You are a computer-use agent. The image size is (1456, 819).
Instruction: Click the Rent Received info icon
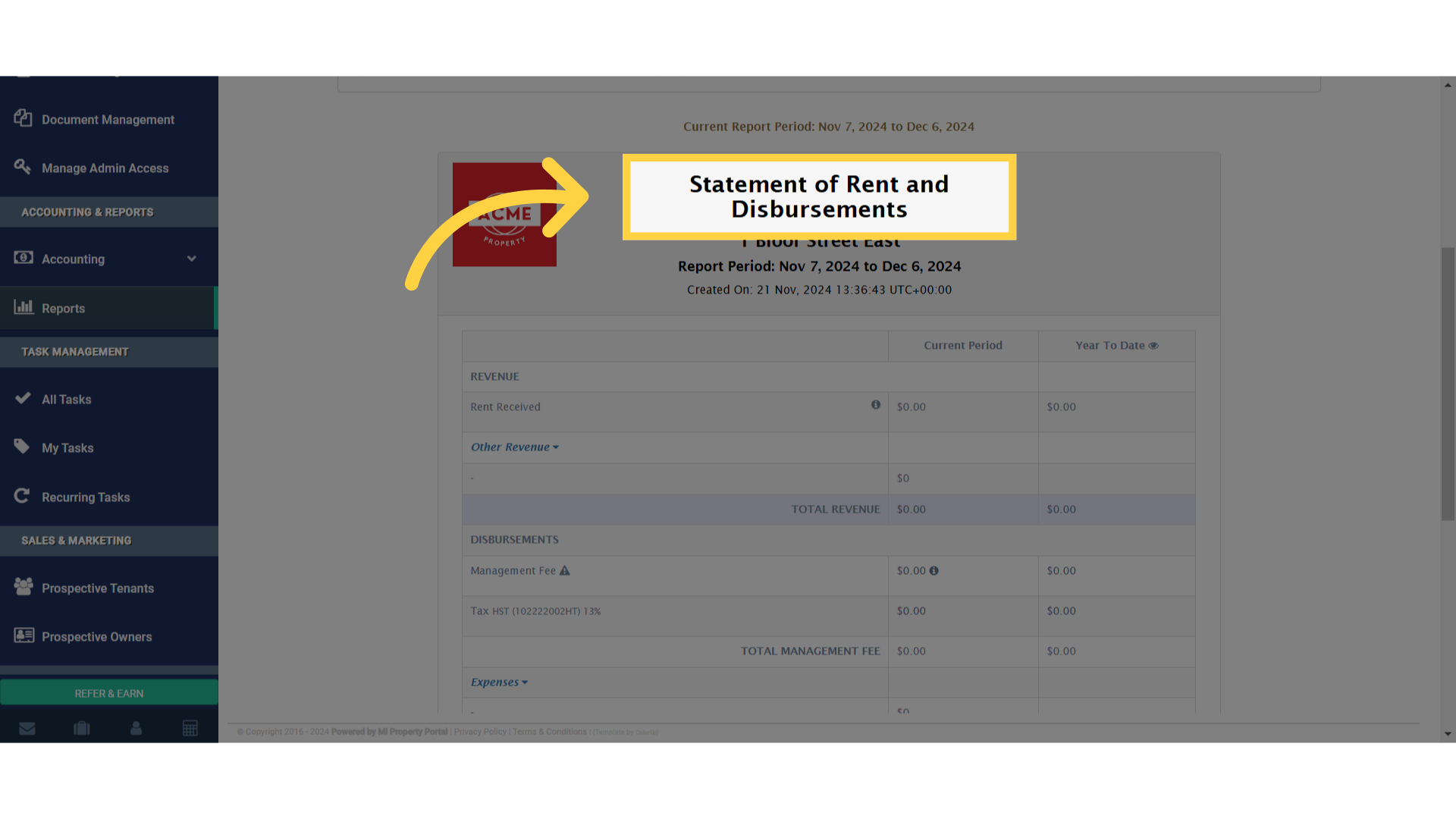pyautogui.click(x=876, y=405)
